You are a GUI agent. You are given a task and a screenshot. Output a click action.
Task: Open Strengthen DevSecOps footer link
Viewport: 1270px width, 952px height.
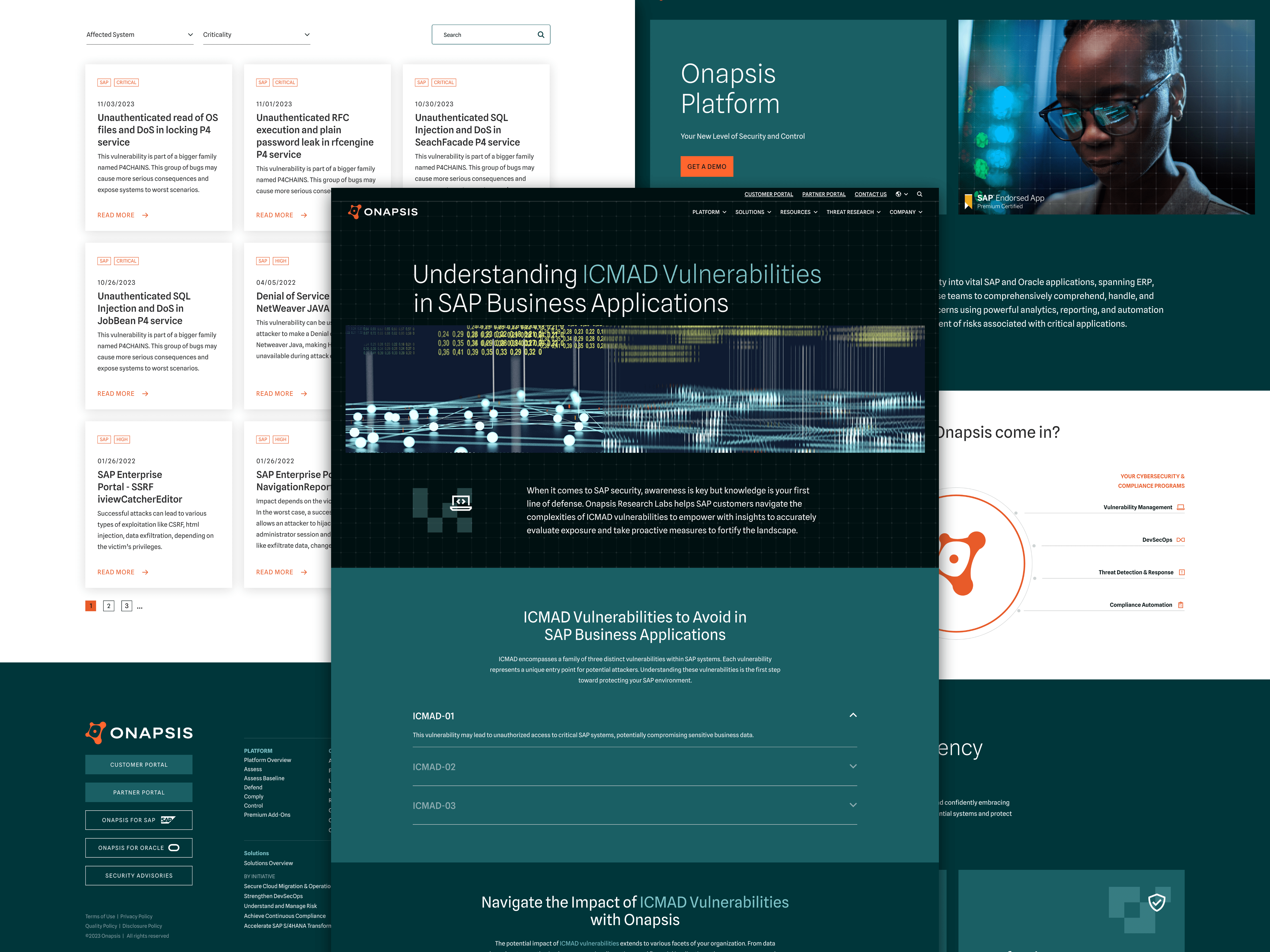[273, 896]
